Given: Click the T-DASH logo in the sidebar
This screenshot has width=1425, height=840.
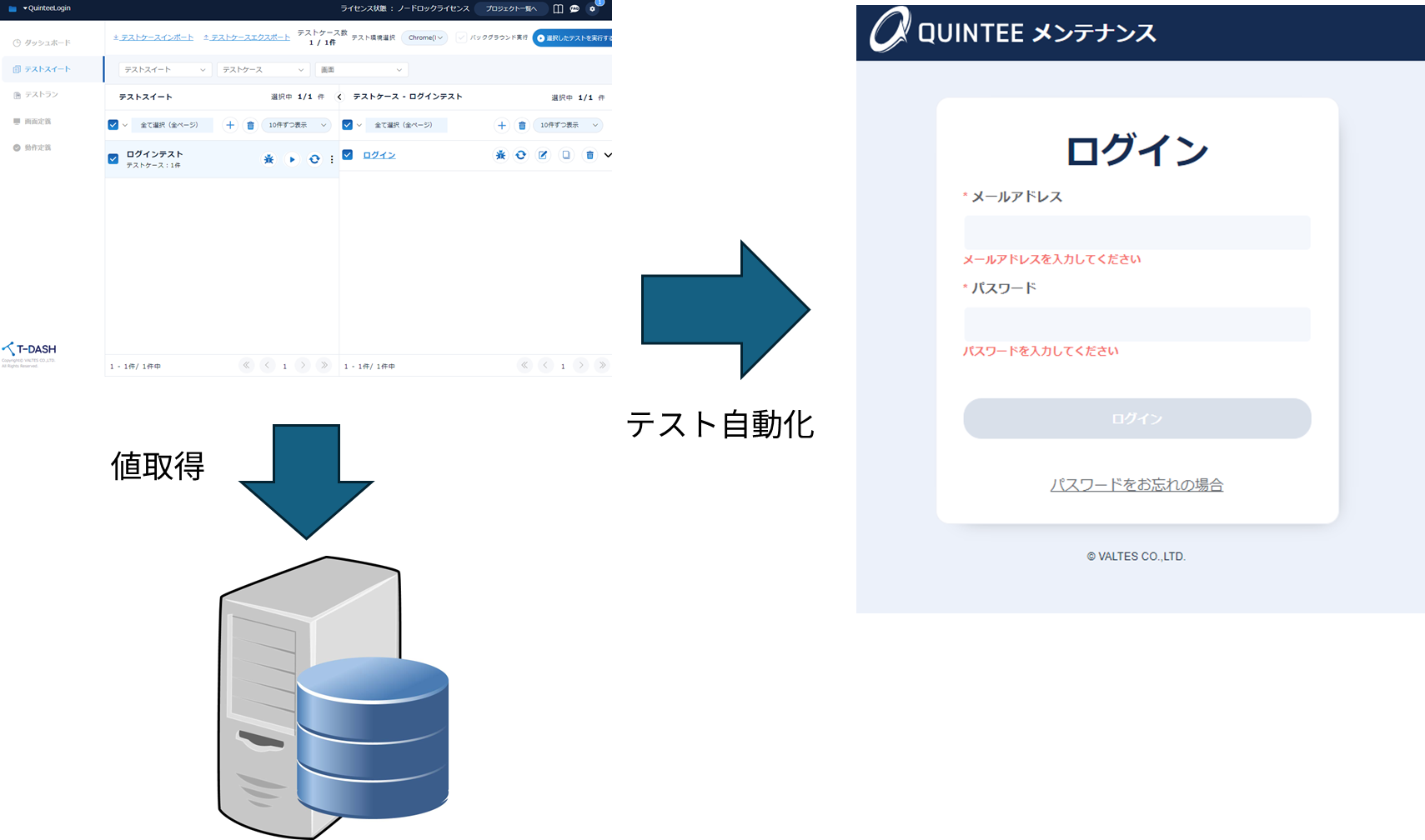Looking at the screenshot, I should [29, 349].
